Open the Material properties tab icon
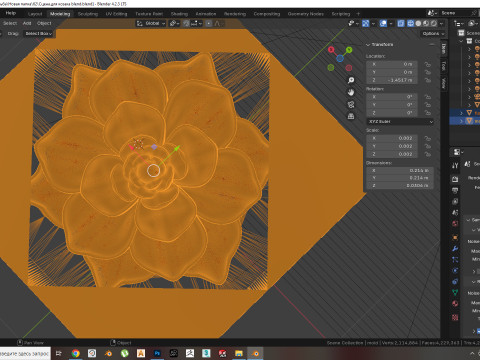 (455, 304)
